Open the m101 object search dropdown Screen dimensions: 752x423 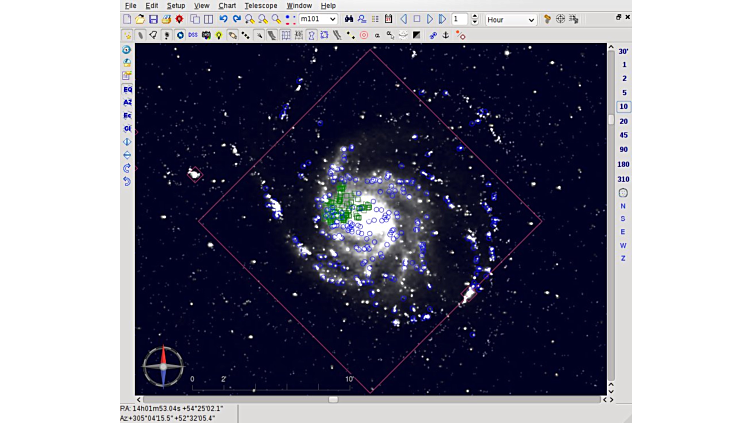point(332,19)
